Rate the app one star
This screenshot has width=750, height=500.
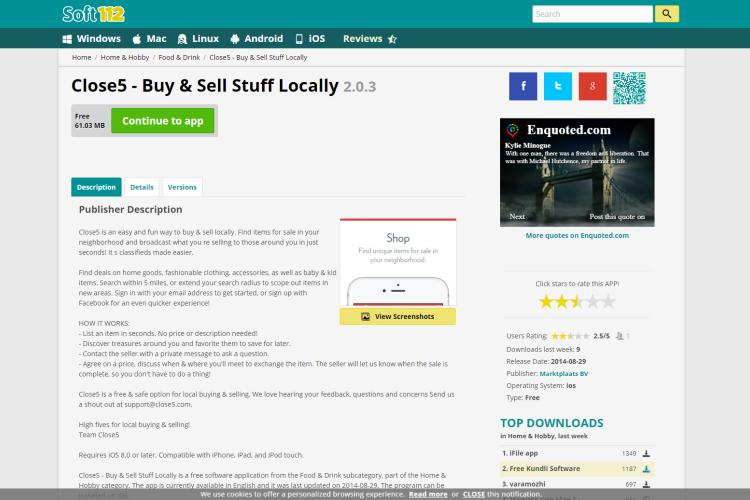coord(546,302)
